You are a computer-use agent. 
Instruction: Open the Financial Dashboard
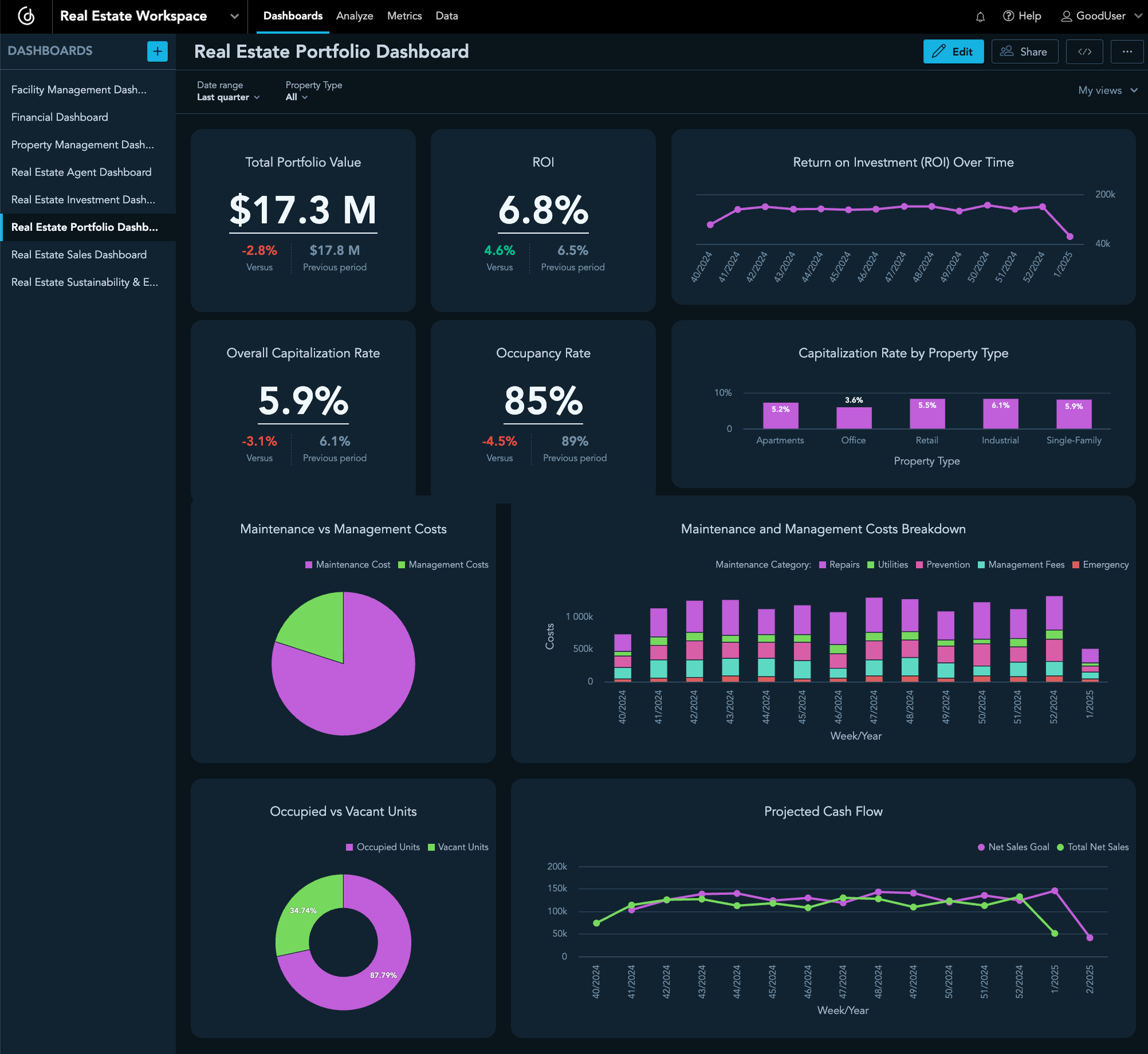(59, 117)
